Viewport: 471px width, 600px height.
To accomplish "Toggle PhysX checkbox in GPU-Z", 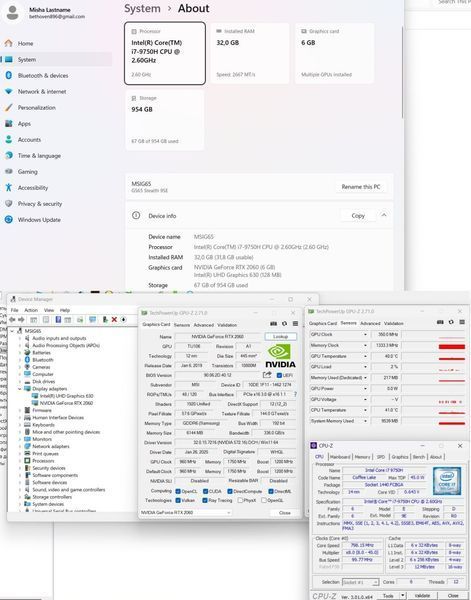I will pos(240,501).
